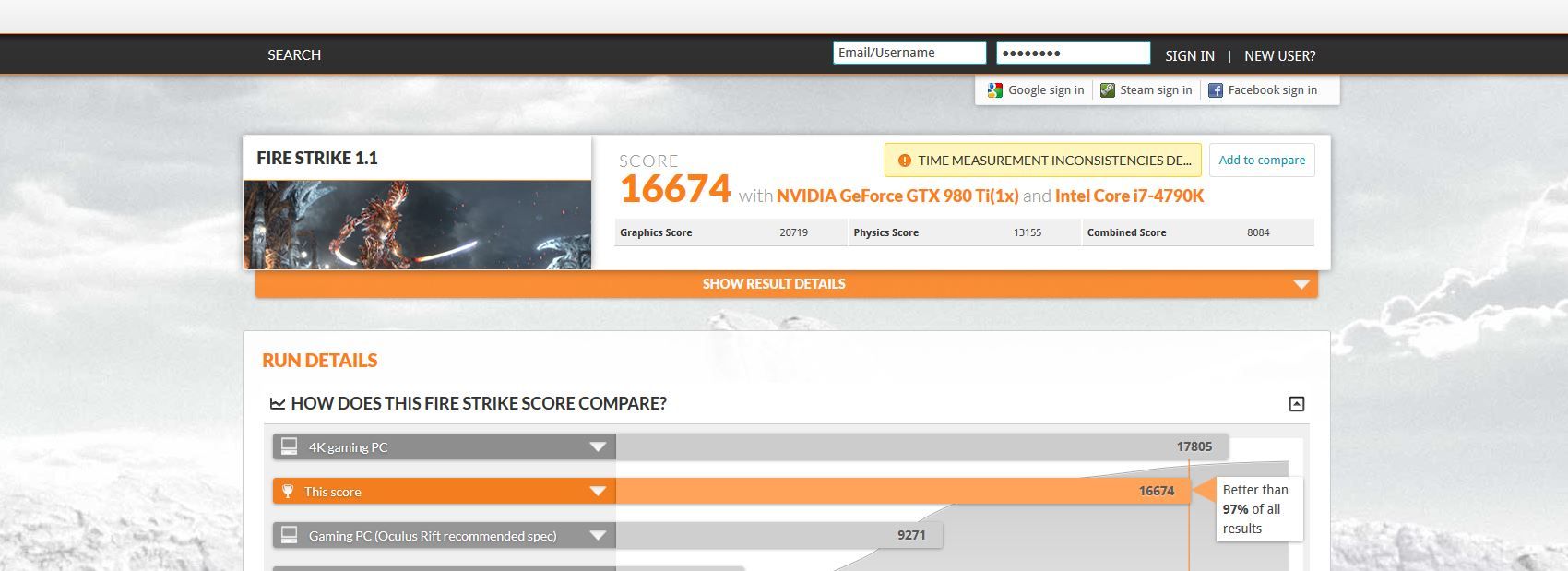The image size is (1568, 571).
Task: Click the Run Details heading
Action: [x=320, y=361]
